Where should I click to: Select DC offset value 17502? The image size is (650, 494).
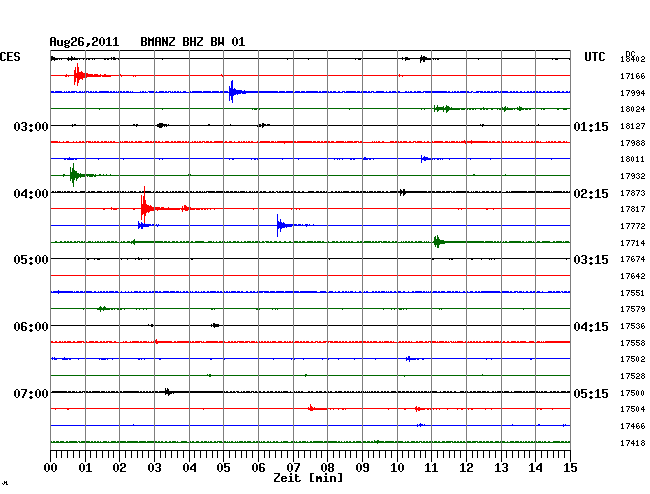(x=633, y=359)
